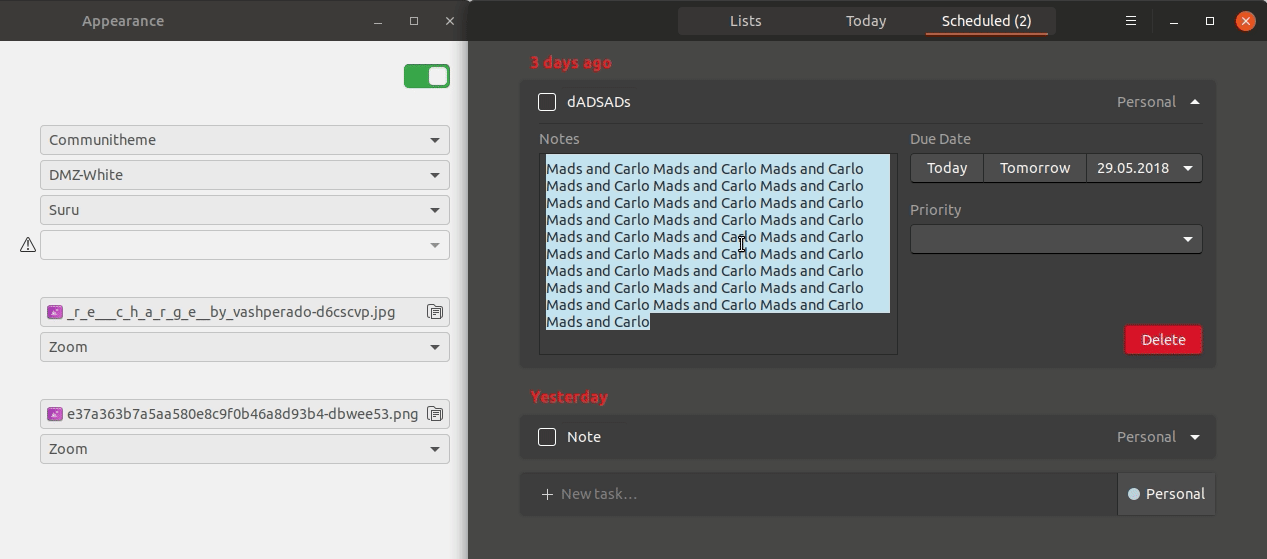
Task: Click the image file icon next to the dbwee53.png
Action: 55,414
